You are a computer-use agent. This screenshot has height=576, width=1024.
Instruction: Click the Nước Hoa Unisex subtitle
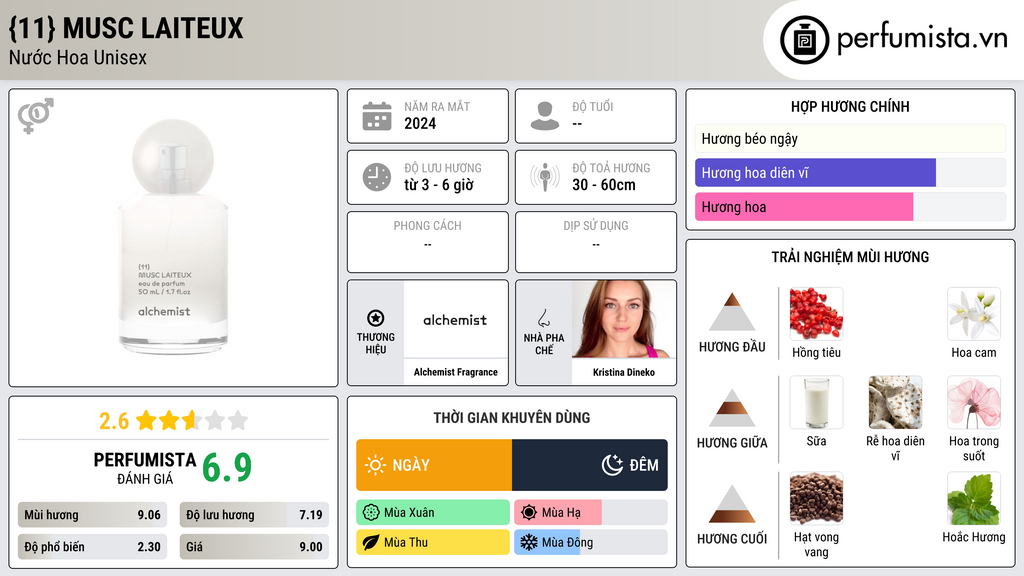click(x=78, y=57)
